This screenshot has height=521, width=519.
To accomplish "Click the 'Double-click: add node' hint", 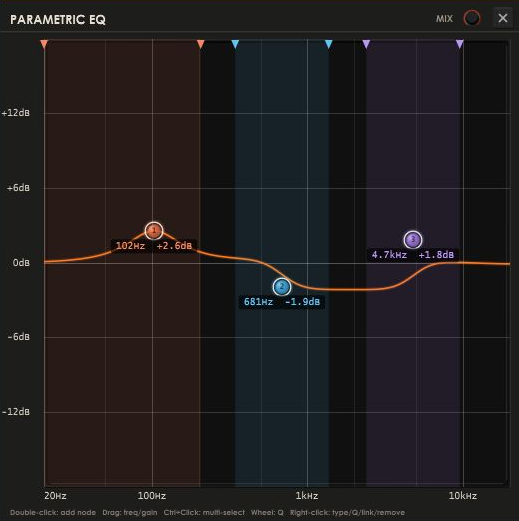I will point(53,512).
